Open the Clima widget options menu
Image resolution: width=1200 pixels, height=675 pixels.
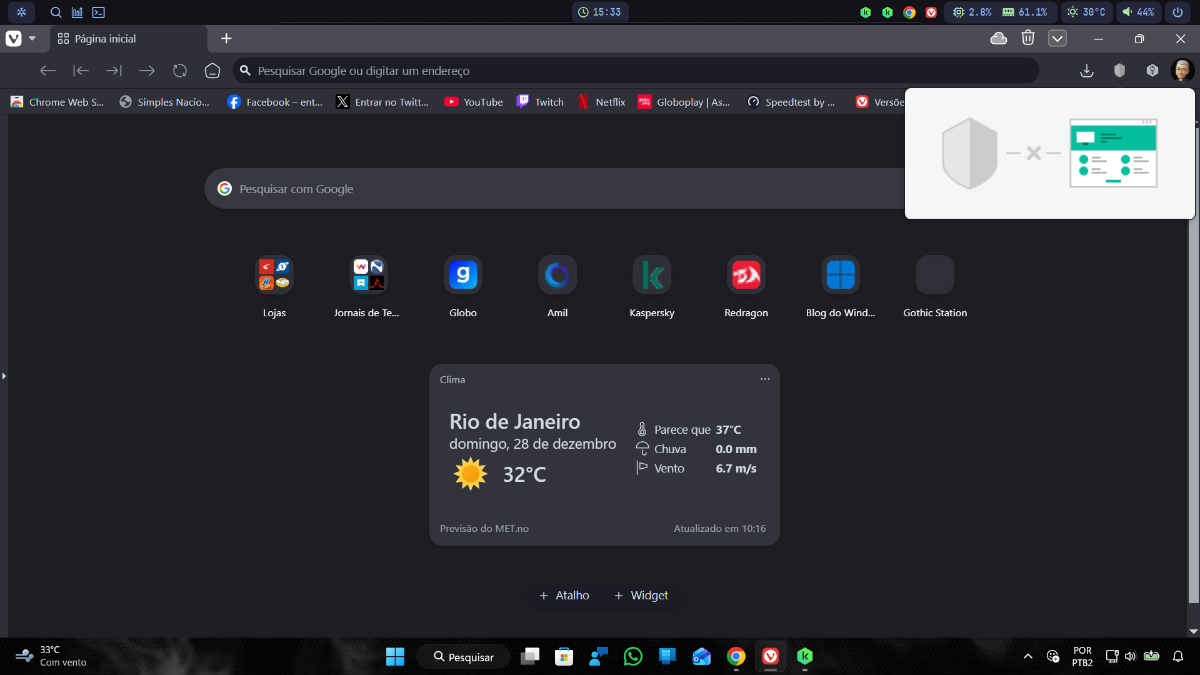point(765,379)
